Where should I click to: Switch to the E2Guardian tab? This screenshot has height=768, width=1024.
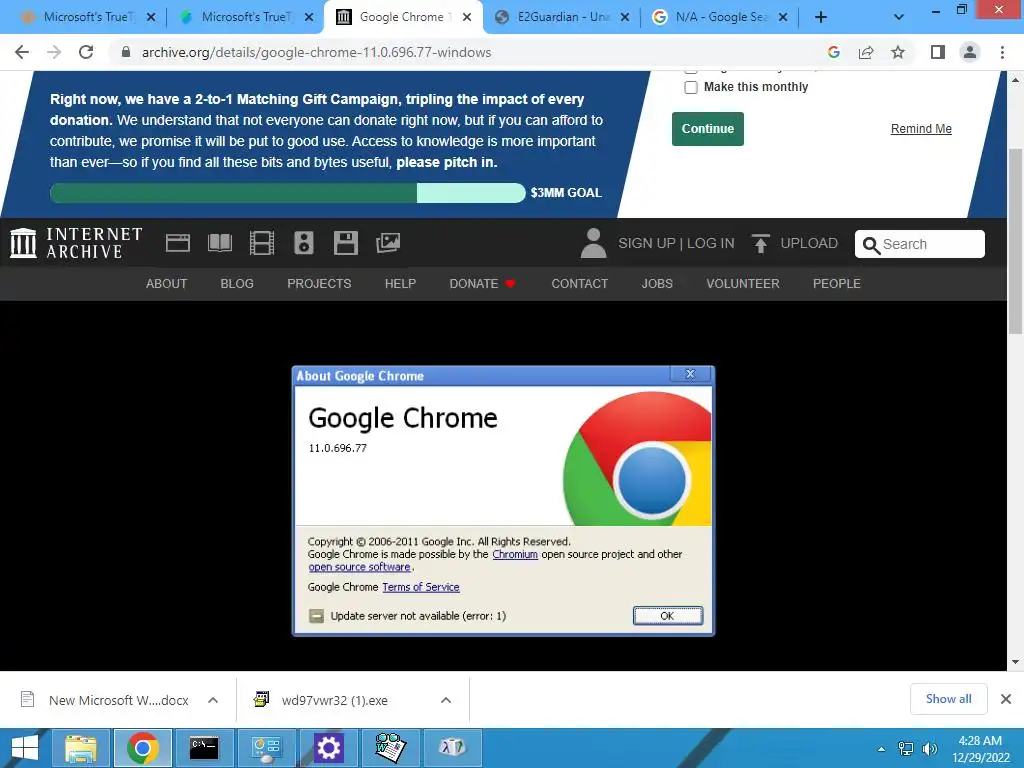(562, 17)
